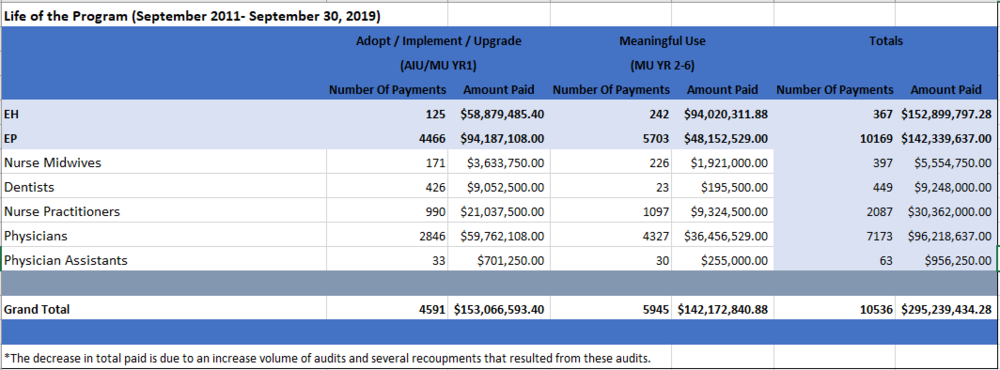The height and width of the screenshot is (370, 1000).
Task: Click the $153,066,593.40 AIU grand total cell
Action: 499,309
